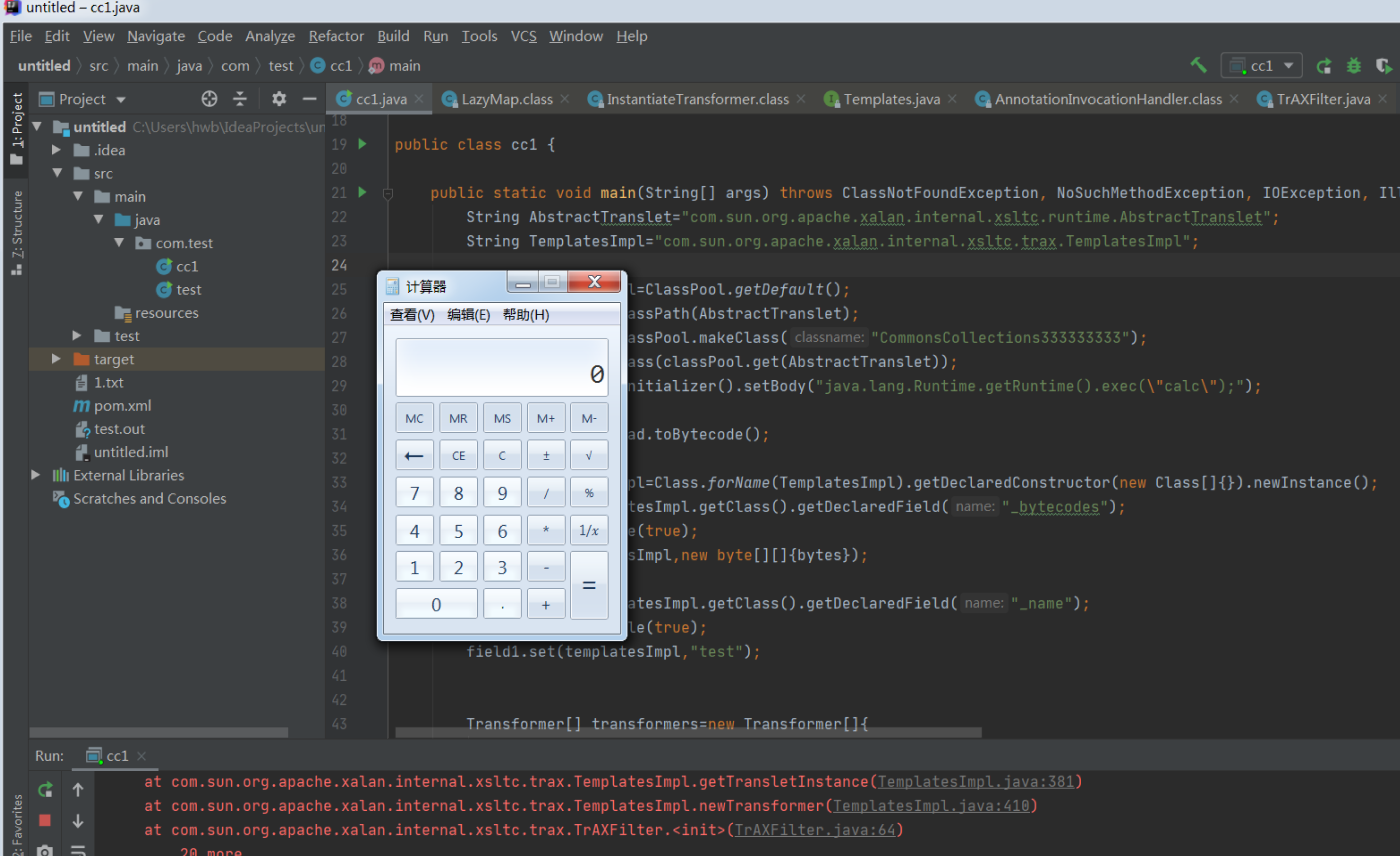Image resolution: width=1400 pixels, height=856 pixels.
Task: Collapse the main folder in tree
Action: click(x=77, y=197)
